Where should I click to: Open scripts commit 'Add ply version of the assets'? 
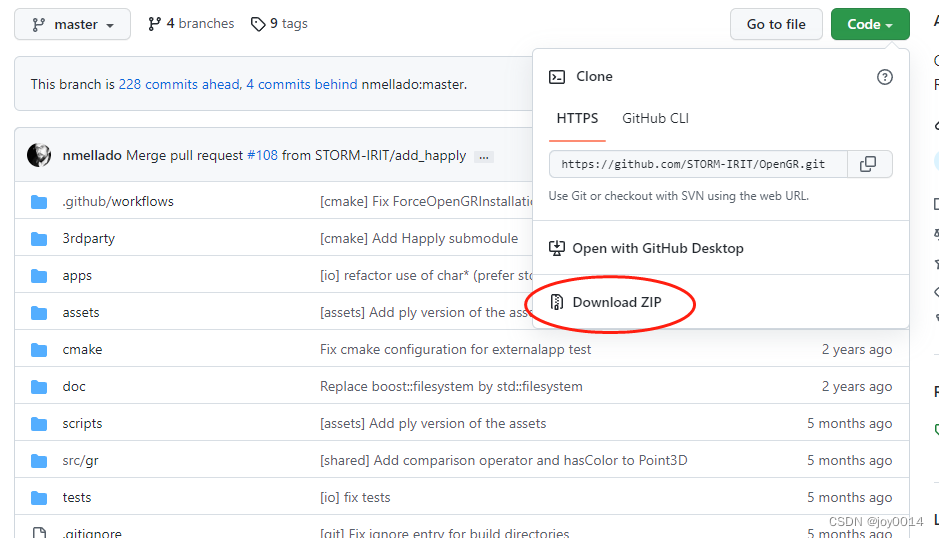[x=433, y=424]
